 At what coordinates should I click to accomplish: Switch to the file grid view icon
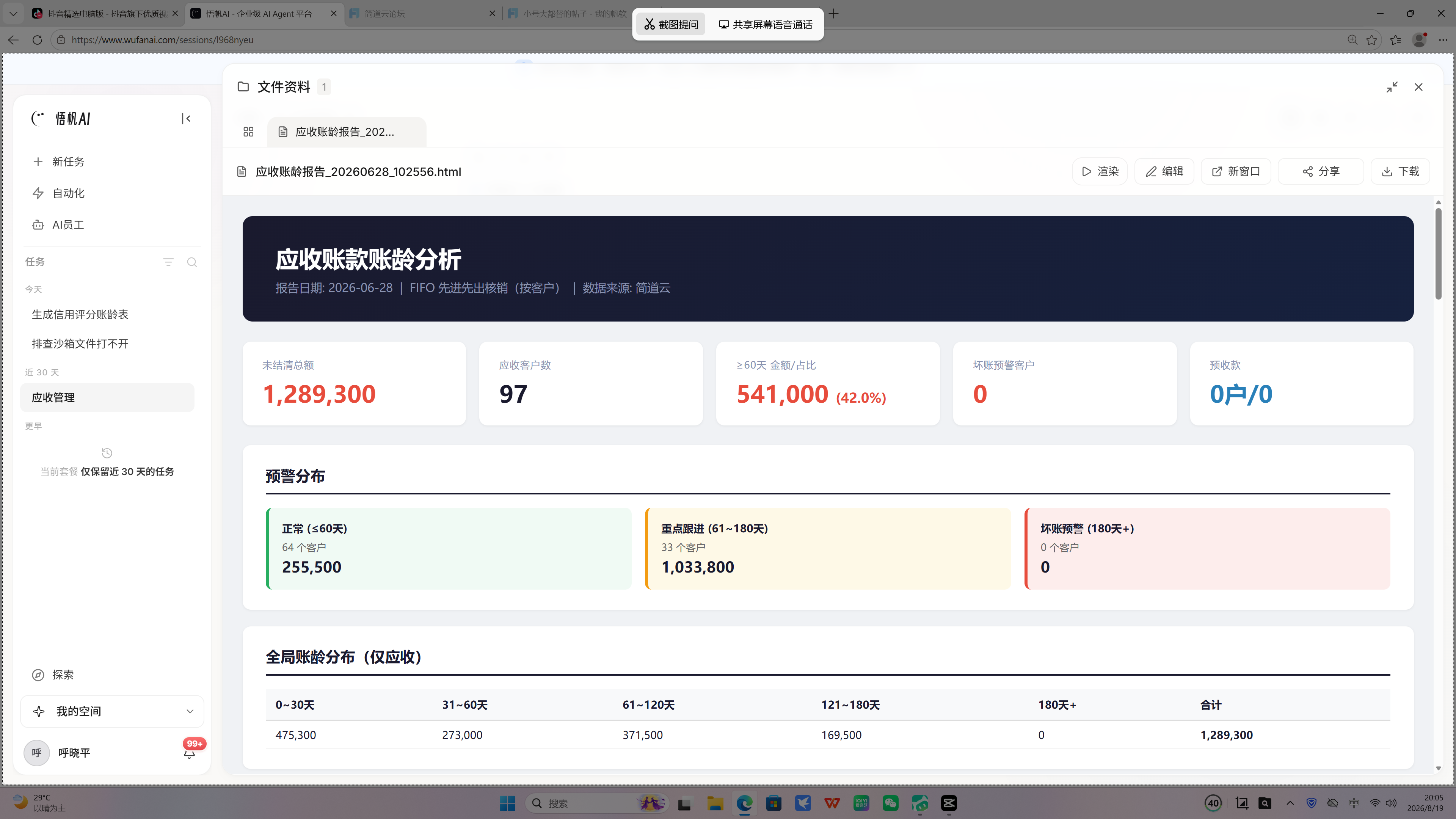click(248, 132)
